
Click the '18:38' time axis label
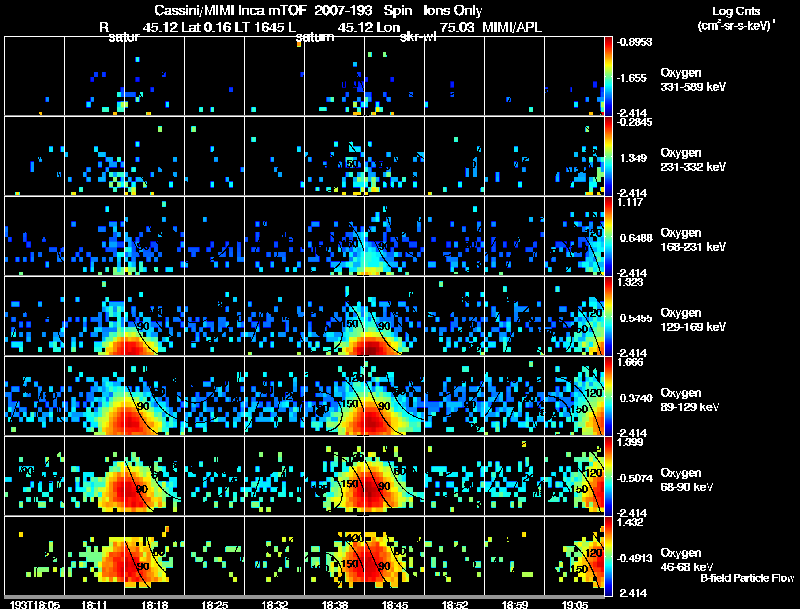[335, 605]
